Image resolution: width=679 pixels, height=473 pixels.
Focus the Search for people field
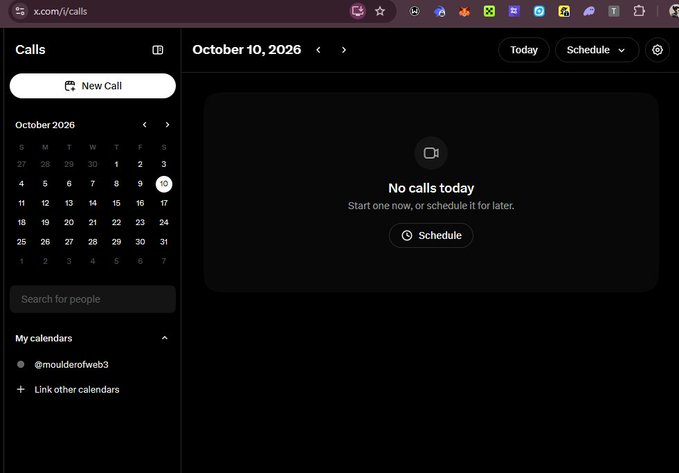[93, 299]
